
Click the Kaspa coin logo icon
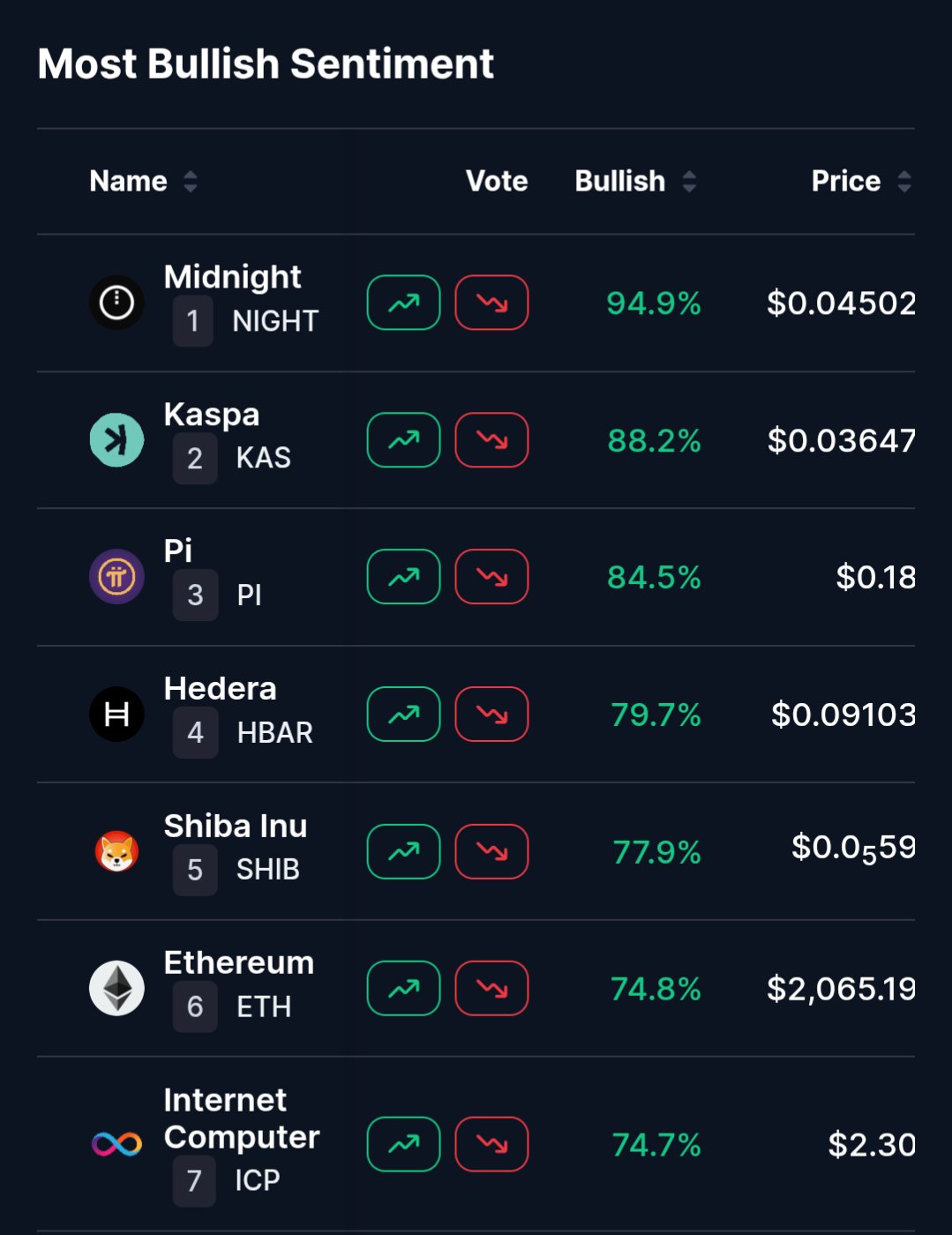(116, 439)
